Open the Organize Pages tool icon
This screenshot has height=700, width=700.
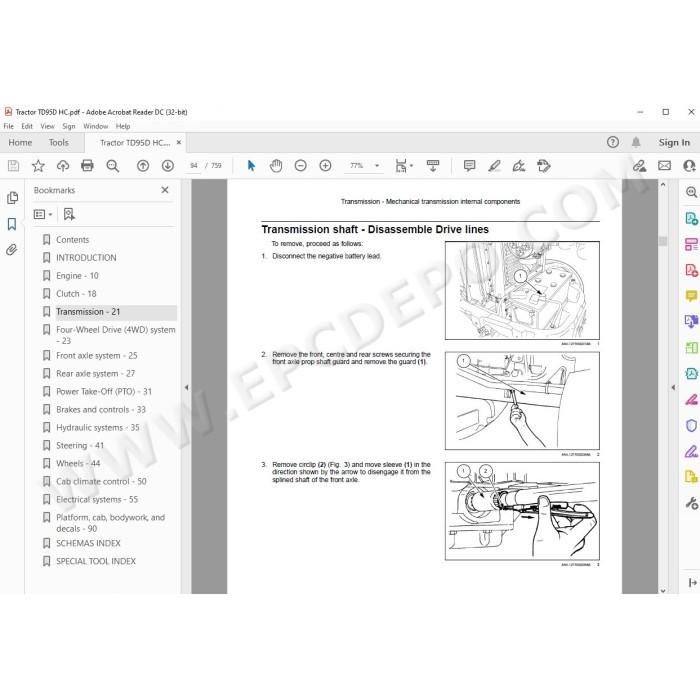691,347
